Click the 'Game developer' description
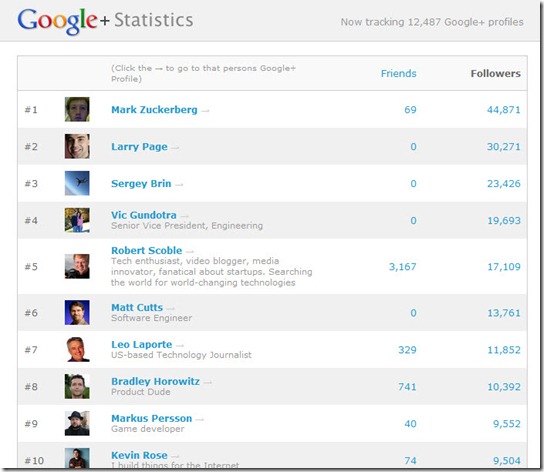544x472 pixels. coord(147,429)
